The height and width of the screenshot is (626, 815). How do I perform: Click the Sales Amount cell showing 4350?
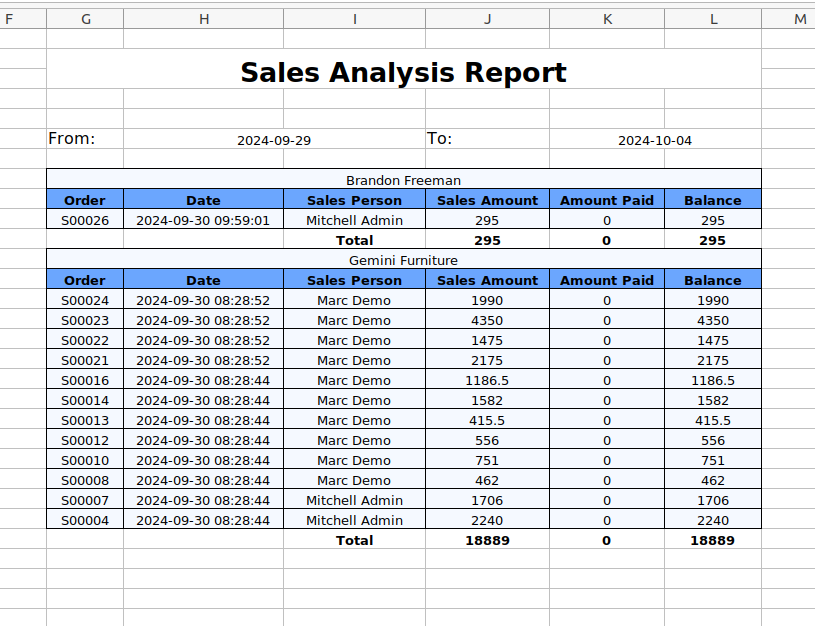[x=487, y=320]
